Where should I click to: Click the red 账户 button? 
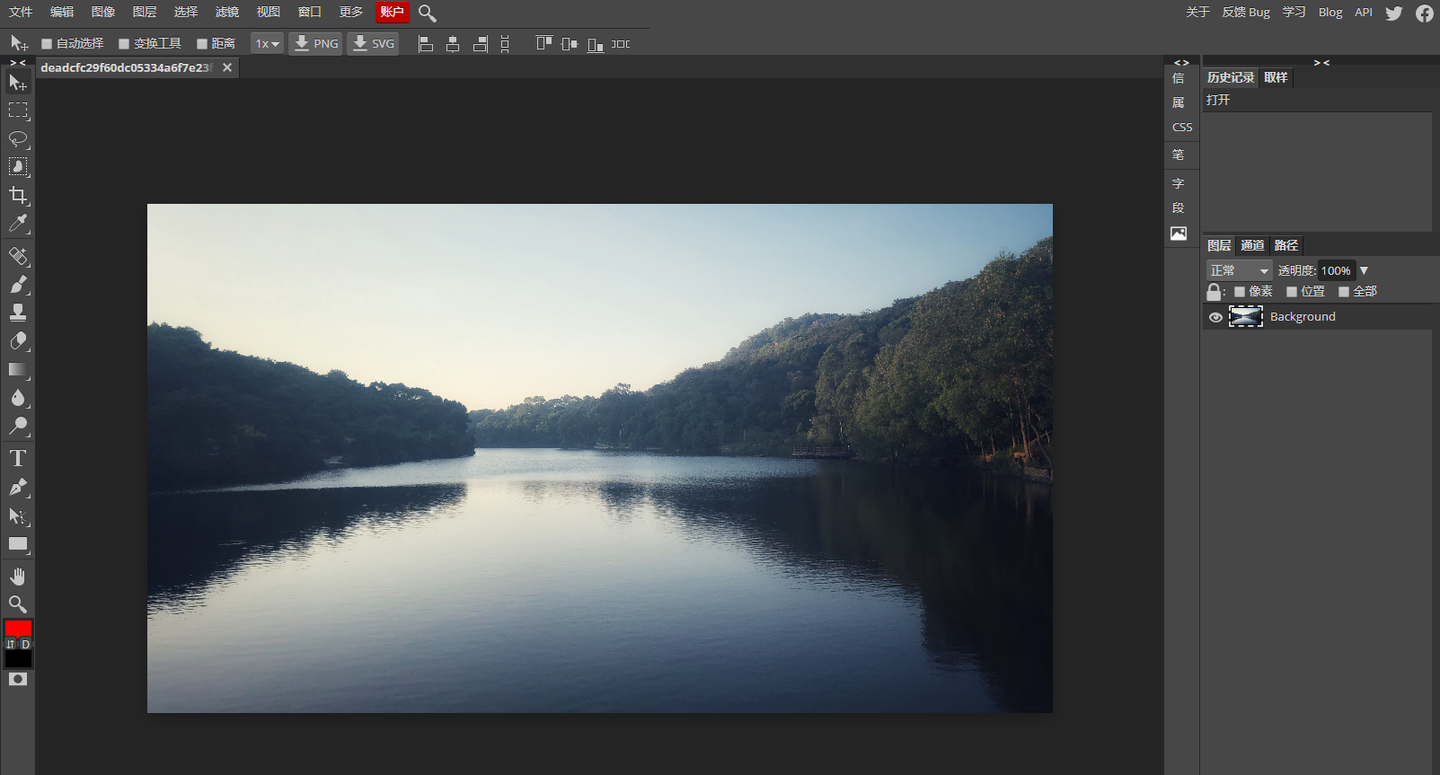392,12
